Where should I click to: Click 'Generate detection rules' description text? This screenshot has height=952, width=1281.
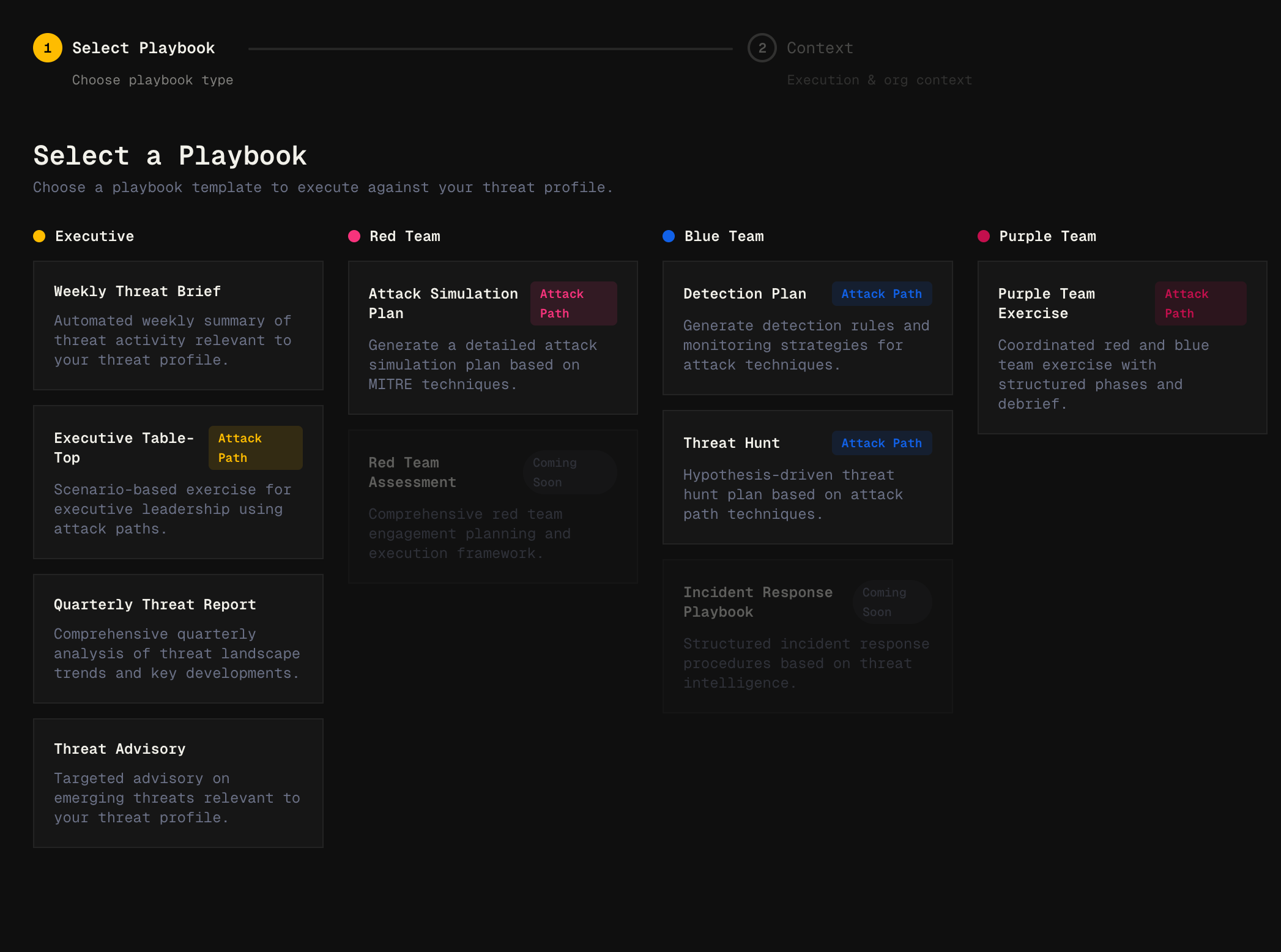pyautogui.click(x=806, y=345)
